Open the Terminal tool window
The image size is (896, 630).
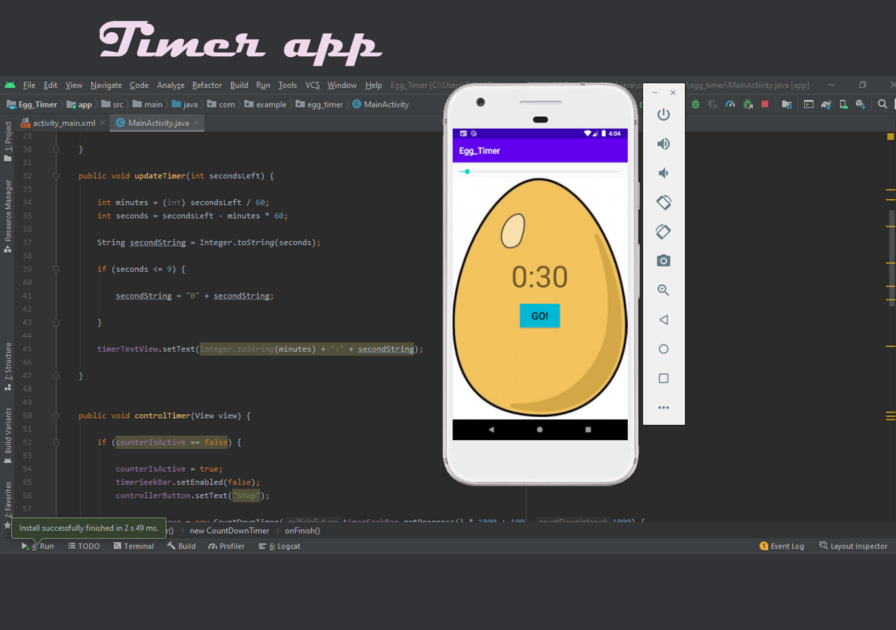pyautogui.click(x=134, y=546)
